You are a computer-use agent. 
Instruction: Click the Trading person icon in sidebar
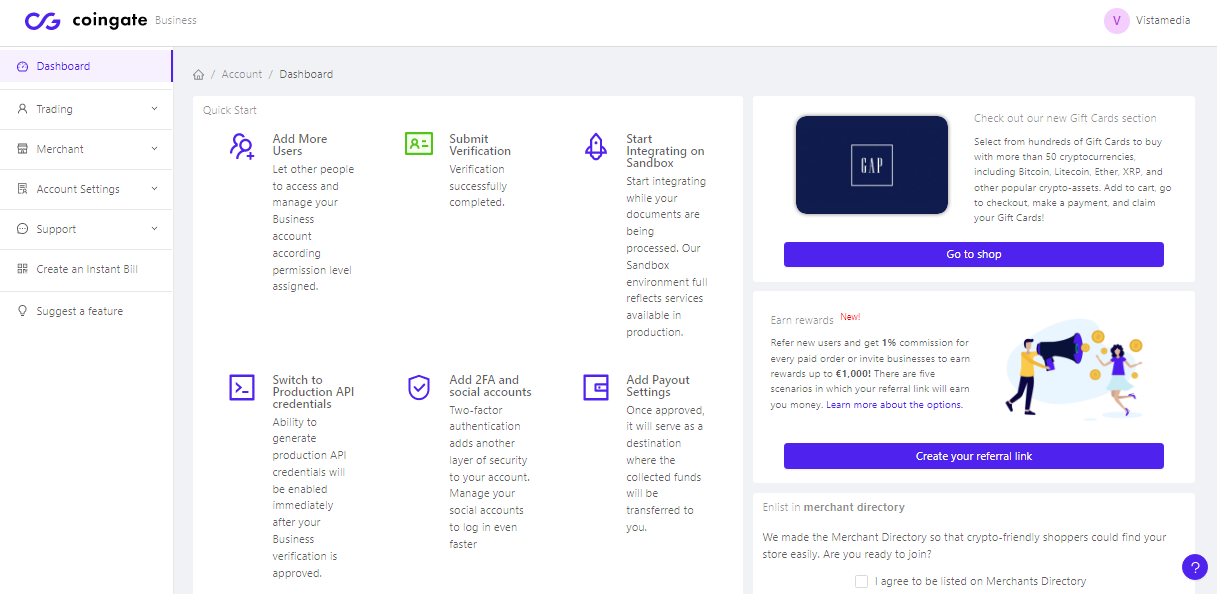[22, 109]
